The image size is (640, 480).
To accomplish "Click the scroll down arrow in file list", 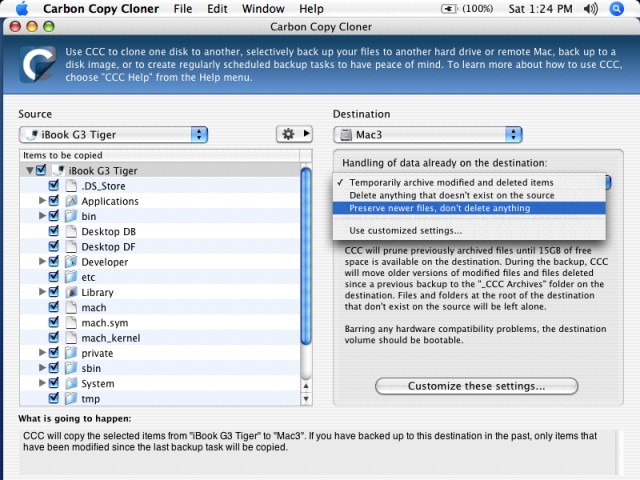I will [x=306, y=399].
